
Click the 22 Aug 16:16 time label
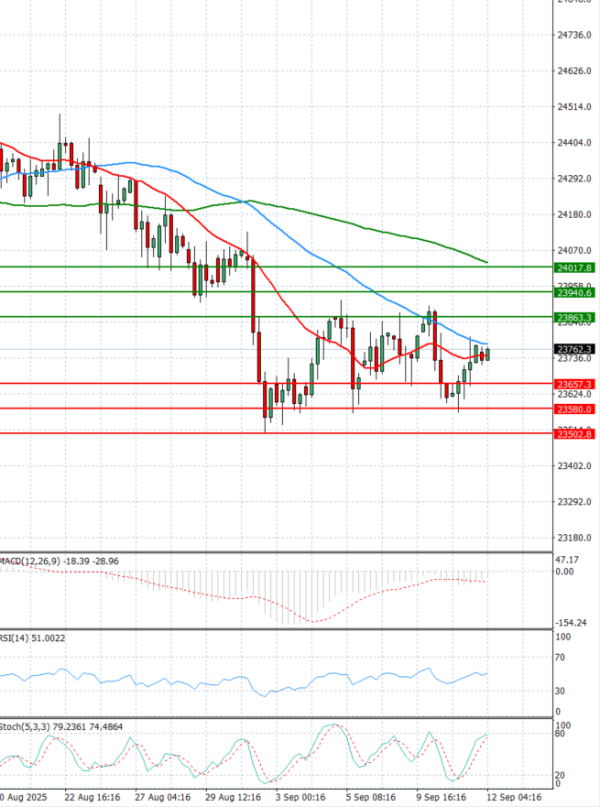coord(92,797)
